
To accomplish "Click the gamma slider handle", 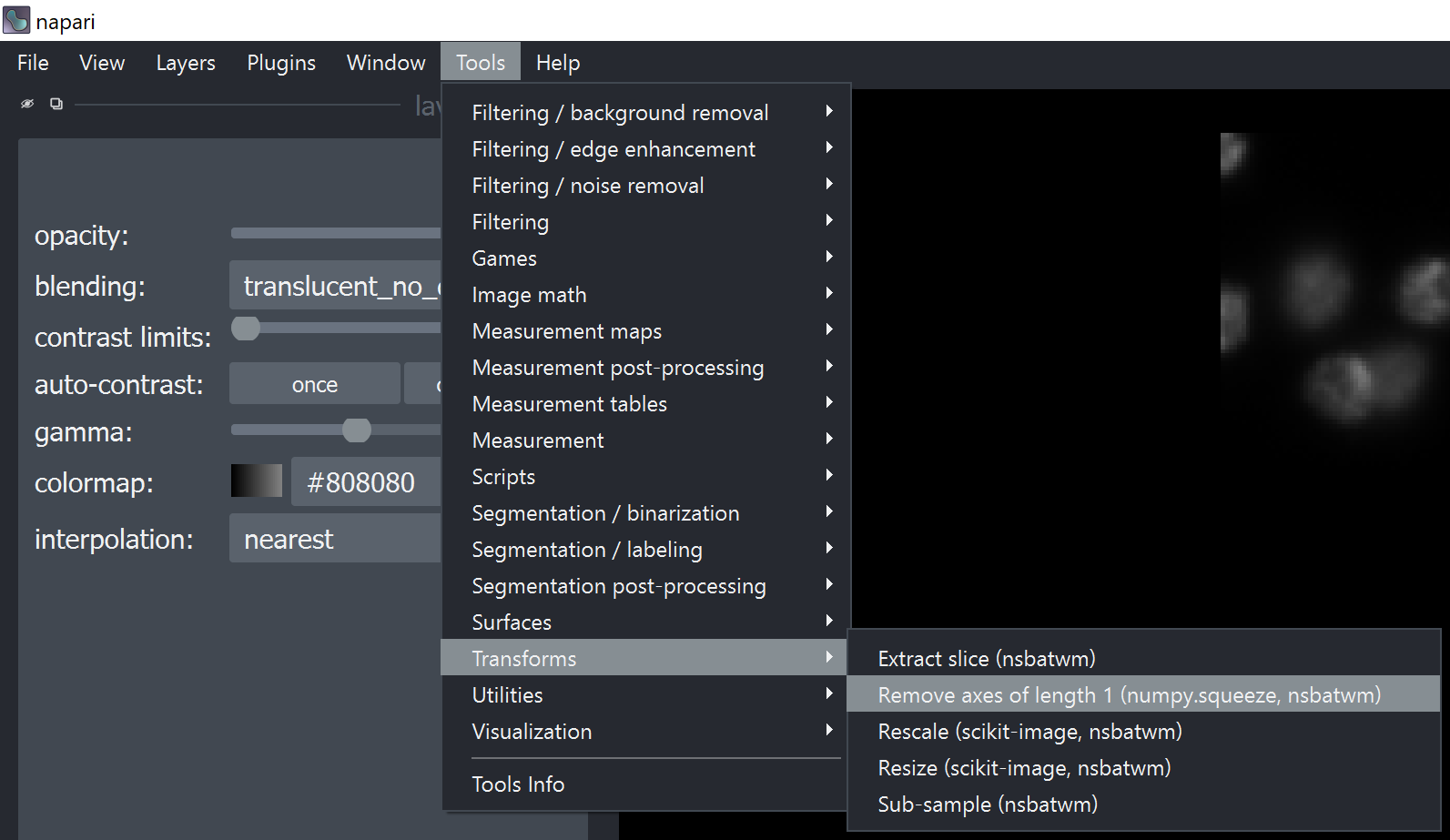I will tap(357, 430).
